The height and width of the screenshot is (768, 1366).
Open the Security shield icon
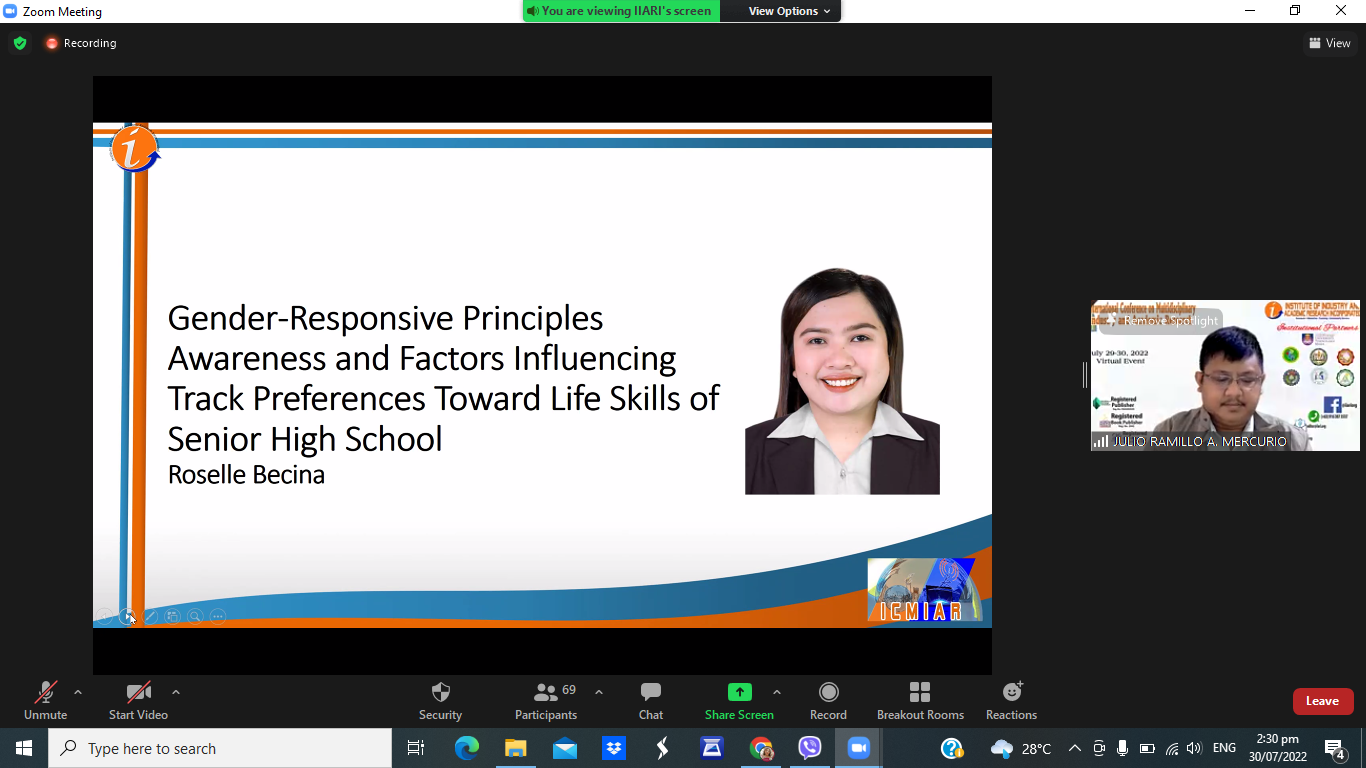[440, 692]
